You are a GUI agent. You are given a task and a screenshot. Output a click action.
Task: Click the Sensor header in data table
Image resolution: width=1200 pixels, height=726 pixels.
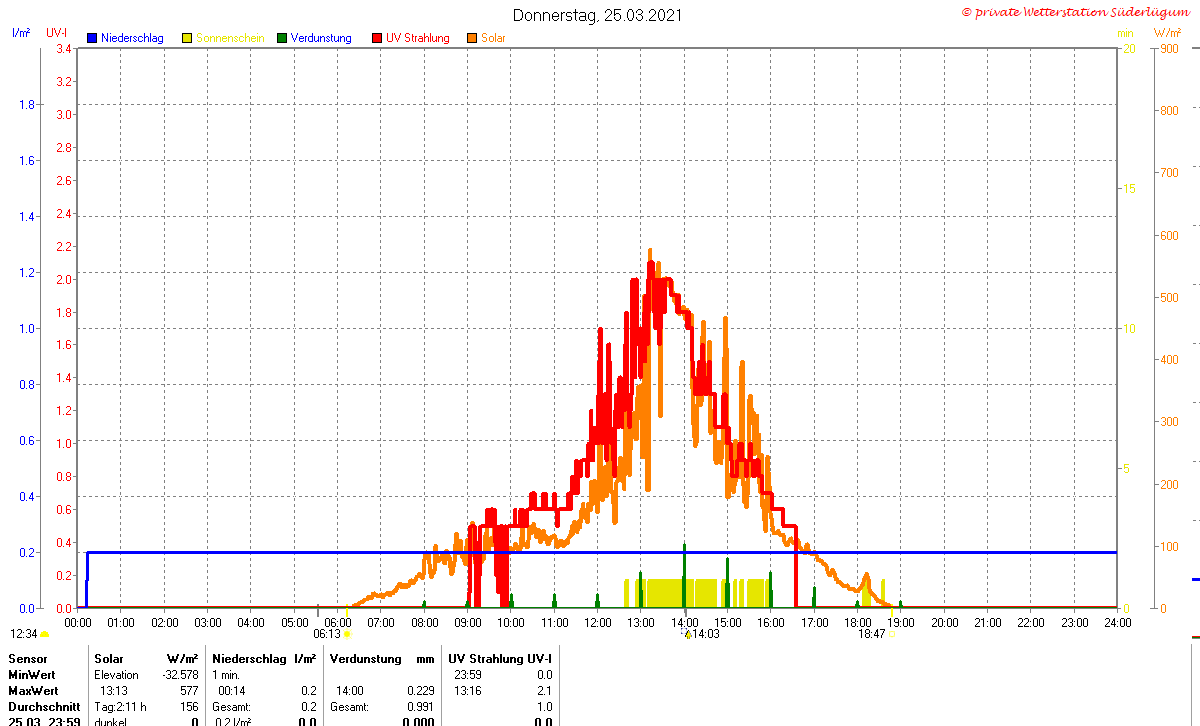(x=26, y=659)
